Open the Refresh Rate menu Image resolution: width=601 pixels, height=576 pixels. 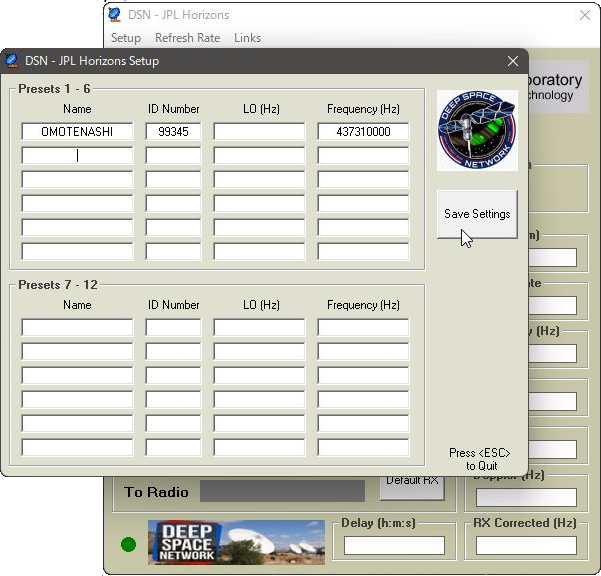coord(187,38)
